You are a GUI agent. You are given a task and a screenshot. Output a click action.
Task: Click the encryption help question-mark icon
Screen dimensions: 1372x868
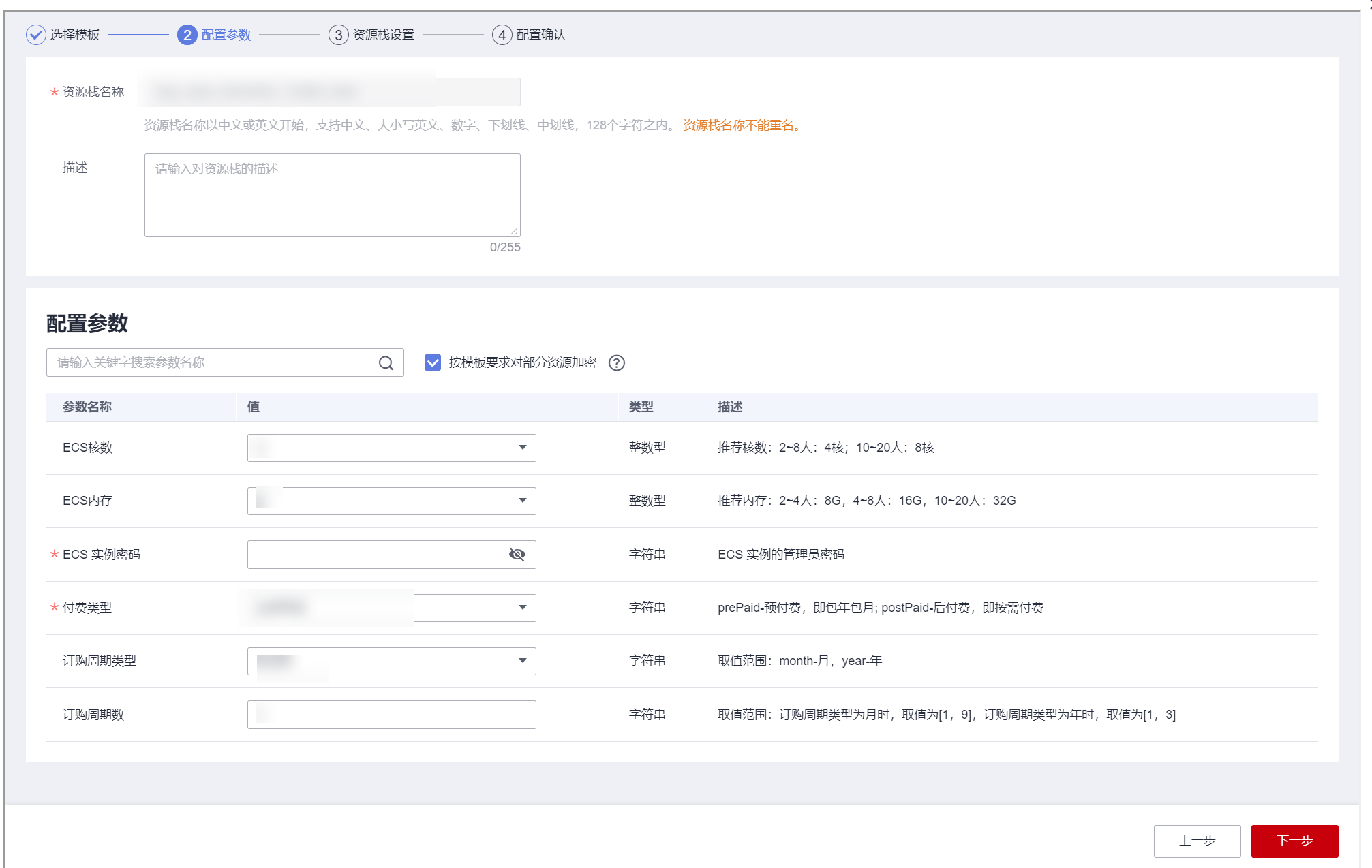click(x=616, y=363)
